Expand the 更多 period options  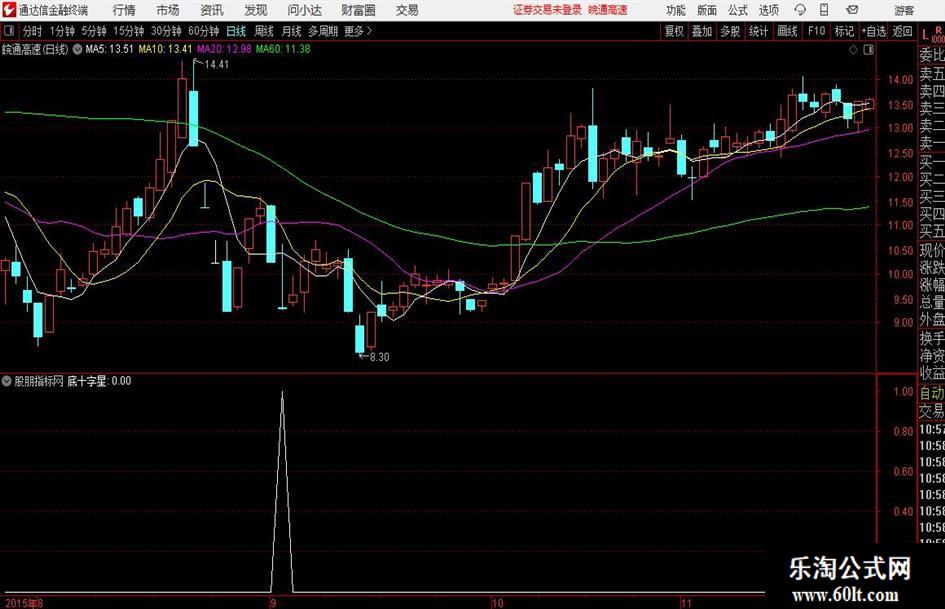[x=359, y=31]
